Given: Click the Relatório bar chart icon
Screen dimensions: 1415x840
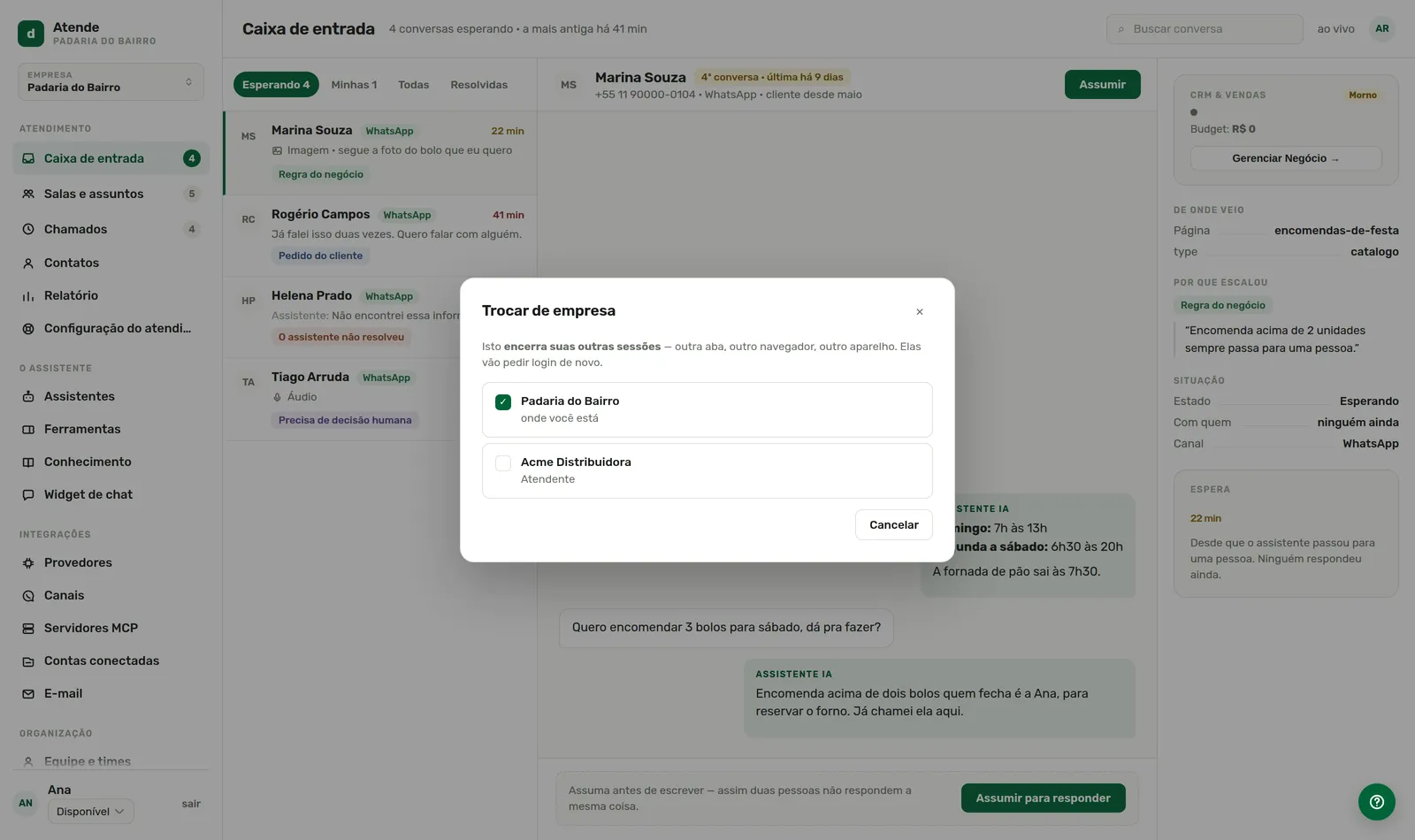Looking at the screenshot, I should pyautogui.click(x=28, y=295).
